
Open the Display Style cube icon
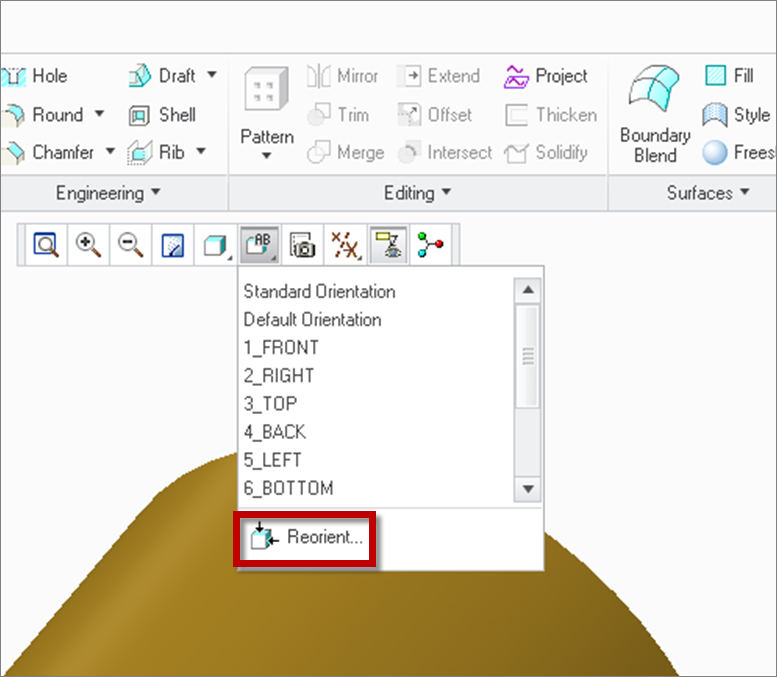click(216, 245)
